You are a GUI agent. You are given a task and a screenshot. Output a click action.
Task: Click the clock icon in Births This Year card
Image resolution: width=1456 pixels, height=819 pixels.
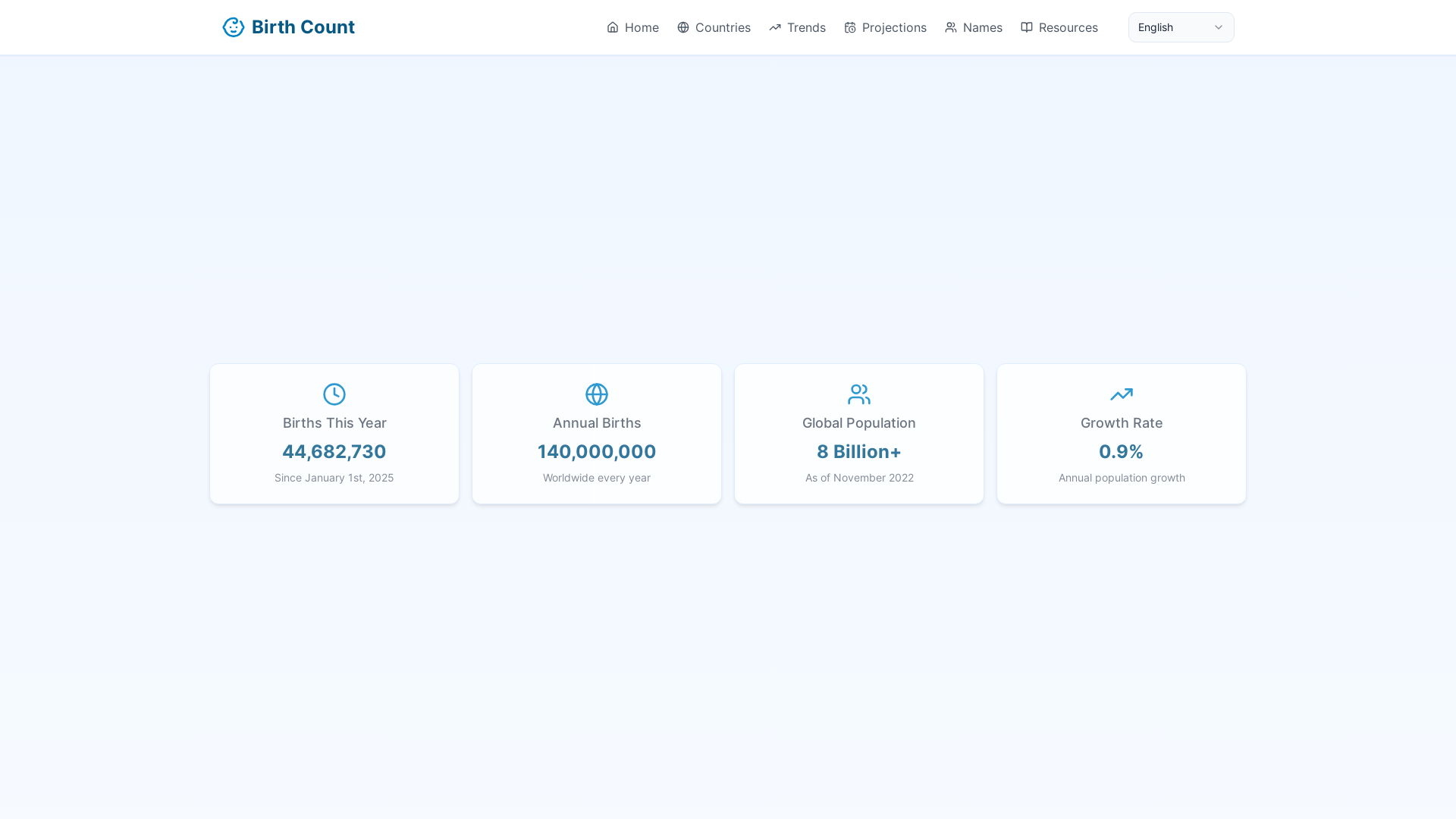tap(334, 394)
